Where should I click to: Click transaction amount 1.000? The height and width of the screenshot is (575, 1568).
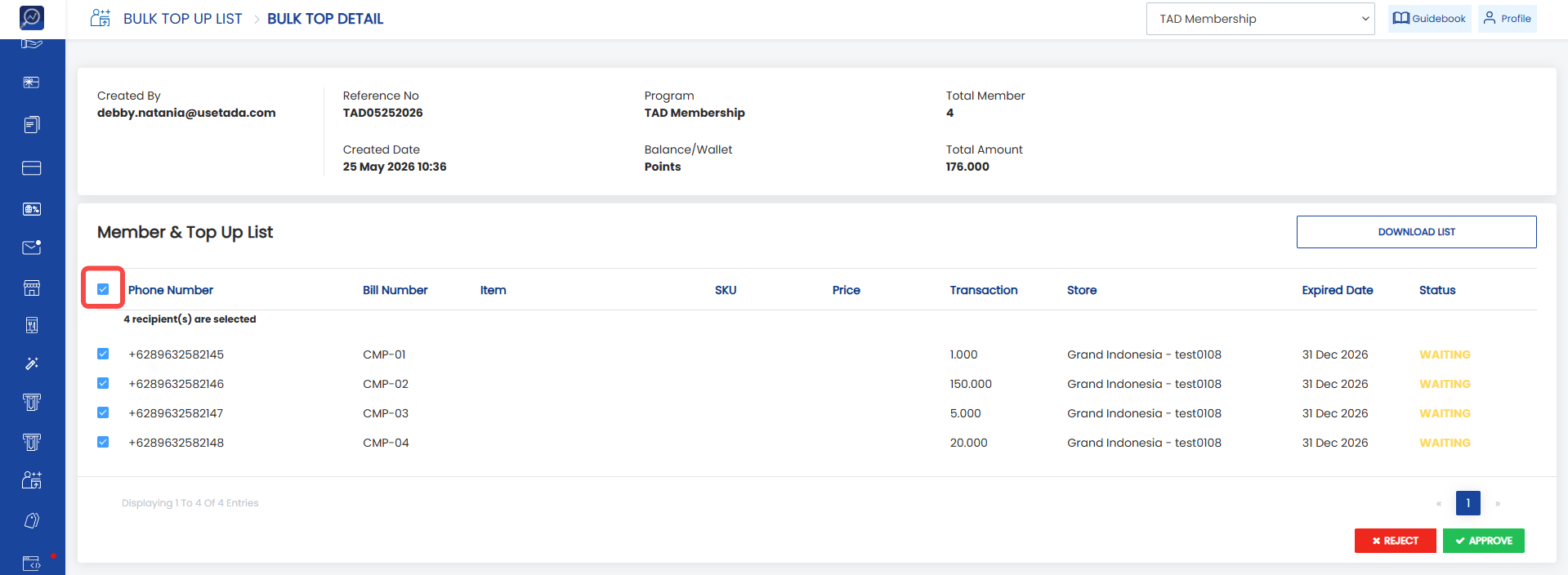(x=963, y=354)
